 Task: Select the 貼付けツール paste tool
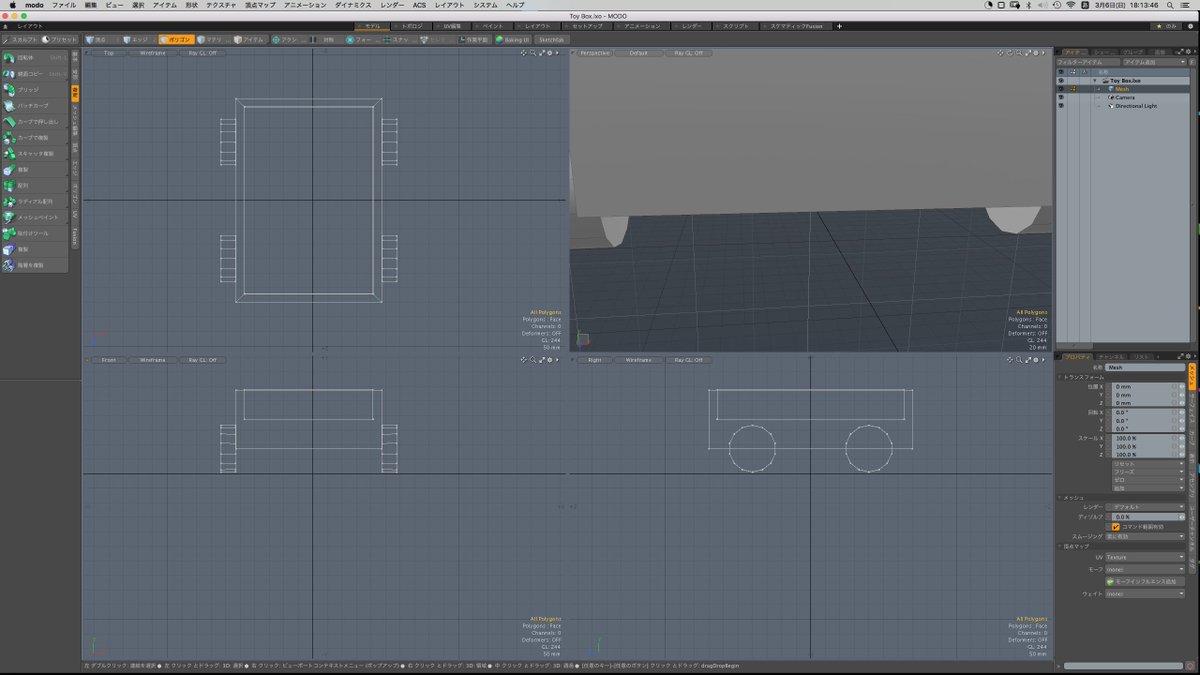point(36,233)
